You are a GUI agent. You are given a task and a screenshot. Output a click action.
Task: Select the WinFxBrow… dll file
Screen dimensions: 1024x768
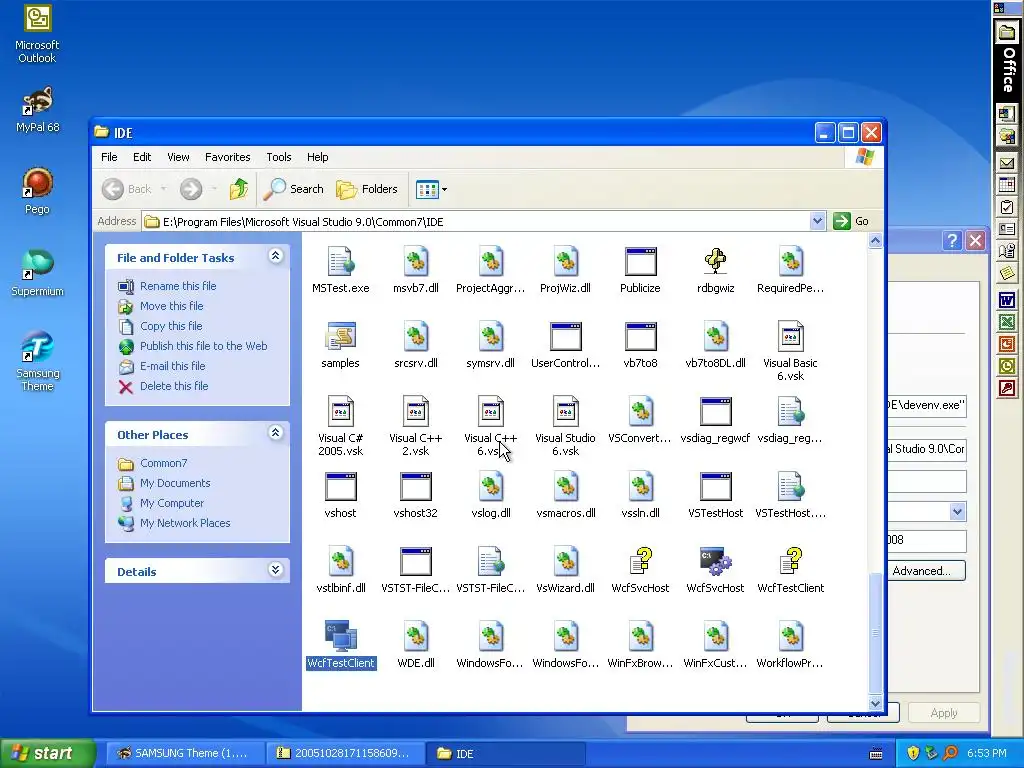pyautogui.click(x=640, y=637)
